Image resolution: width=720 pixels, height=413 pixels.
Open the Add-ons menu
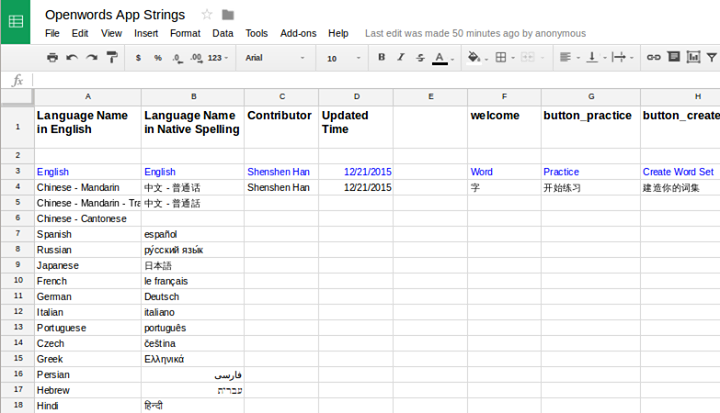click(298, 34)
